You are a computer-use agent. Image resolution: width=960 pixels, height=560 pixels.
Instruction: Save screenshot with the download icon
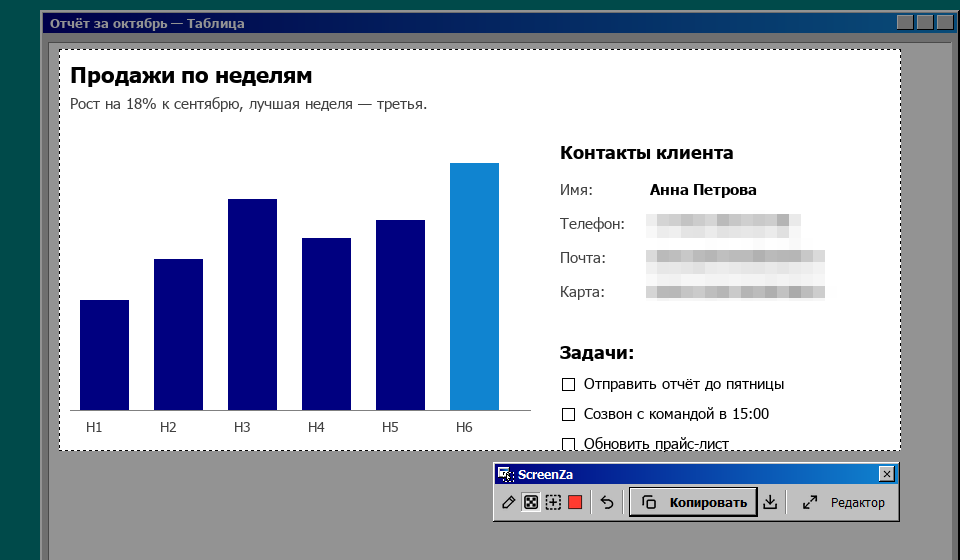tap(770, 502)
